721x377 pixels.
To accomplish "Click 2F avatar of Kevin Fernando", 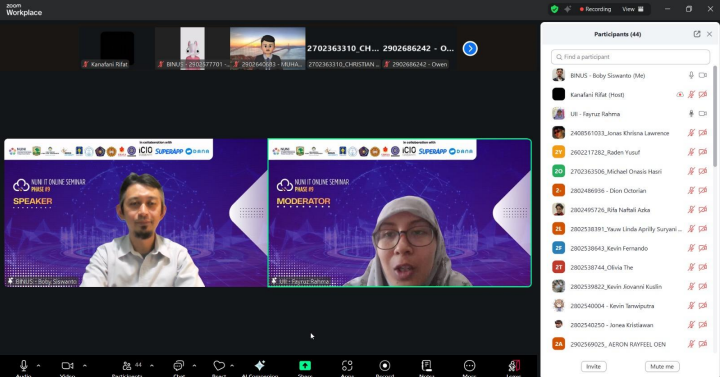I will click(558, 248).
